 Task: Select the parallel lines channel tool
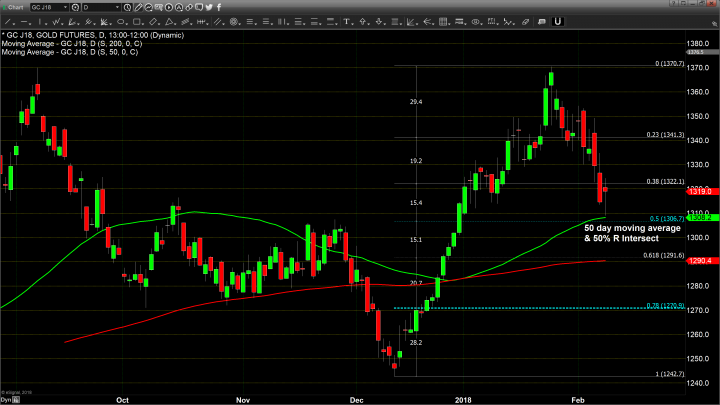pyautogui.click(x=218, y=22)
